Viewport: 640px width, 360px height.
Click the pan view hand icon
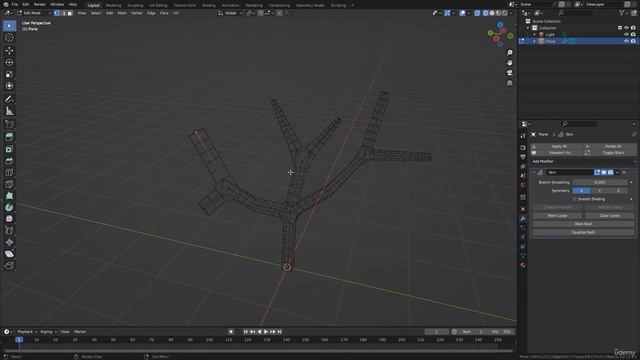point(509,63)
